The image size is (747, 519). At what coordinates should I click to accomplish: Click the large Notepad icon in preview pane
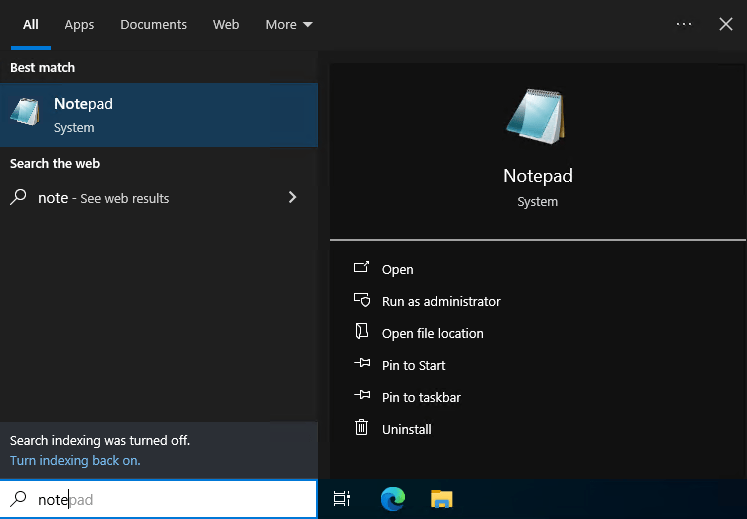536,116
